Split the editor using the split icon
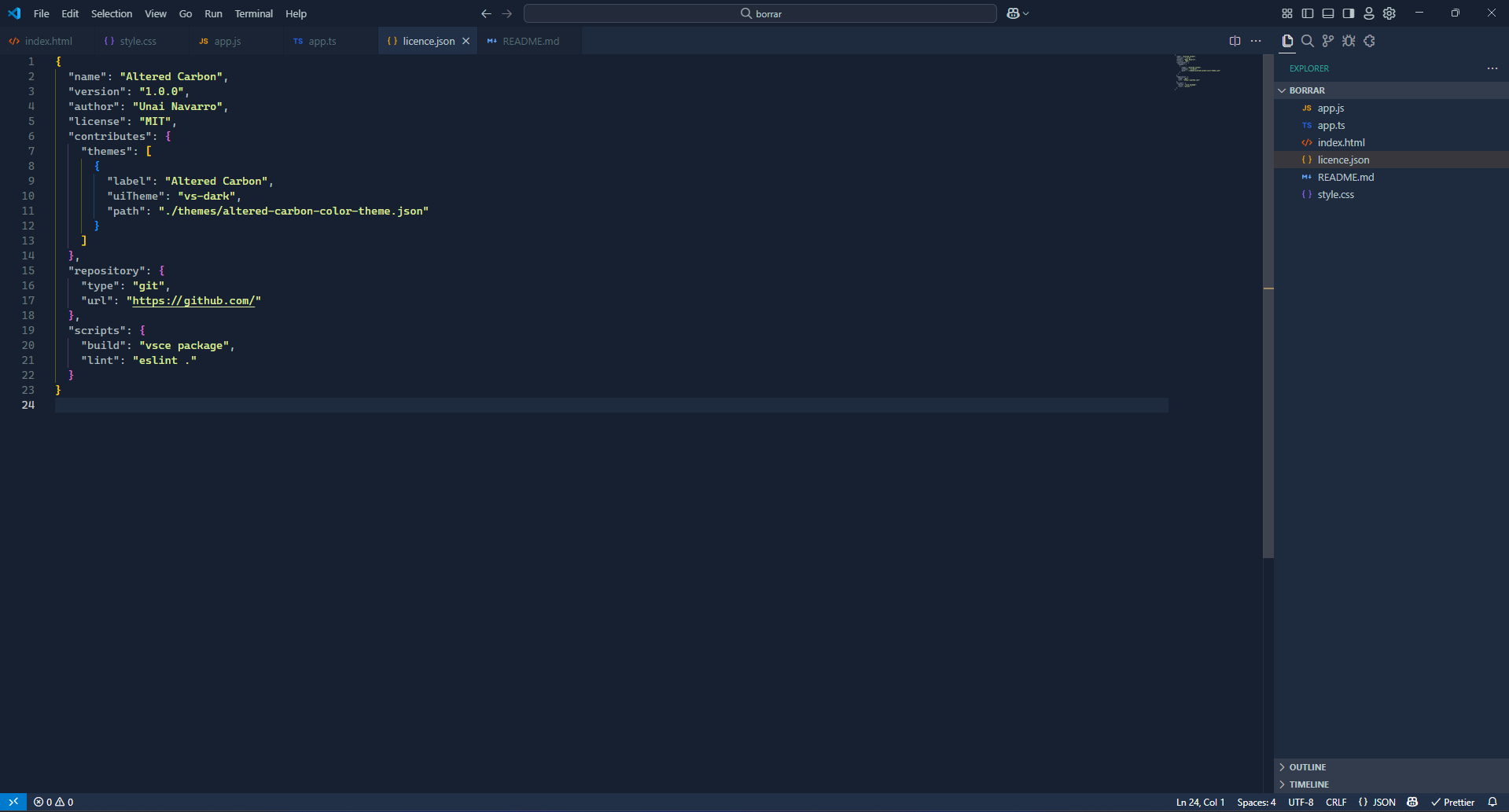 1235,41
